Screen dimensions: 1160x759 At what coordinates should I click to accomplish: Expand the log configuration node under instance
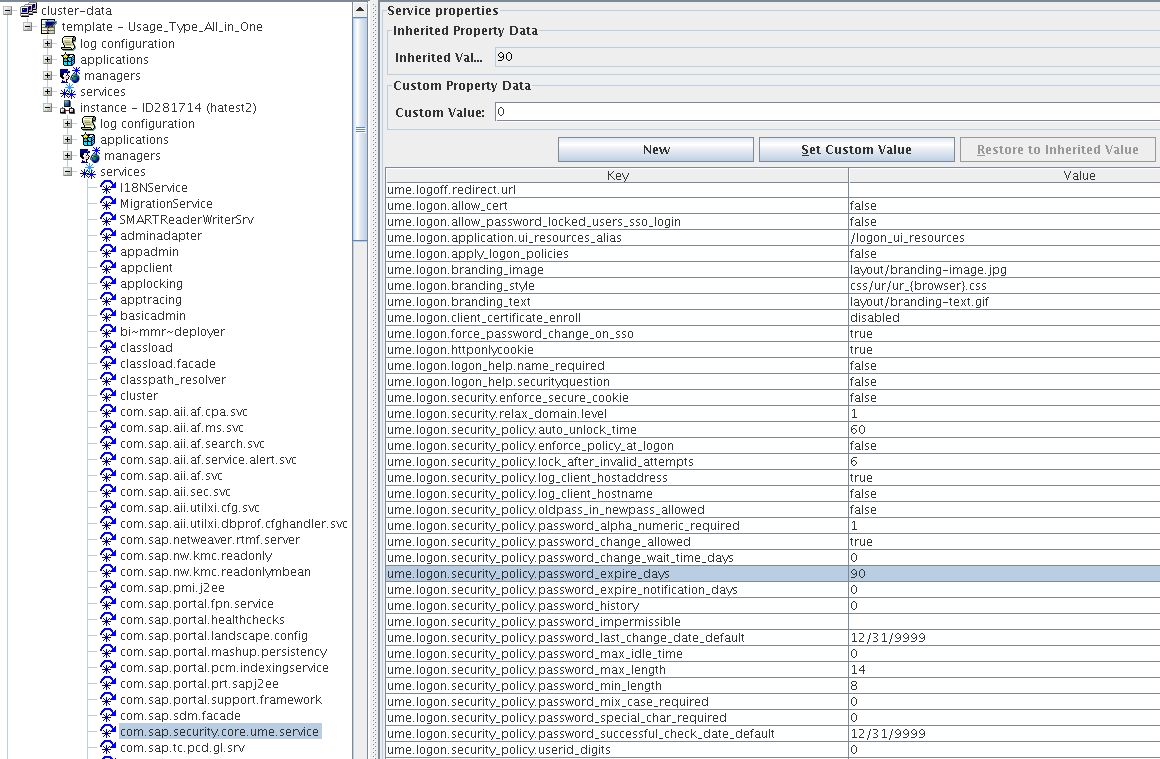pyautogui.click(x=66, y=123)
